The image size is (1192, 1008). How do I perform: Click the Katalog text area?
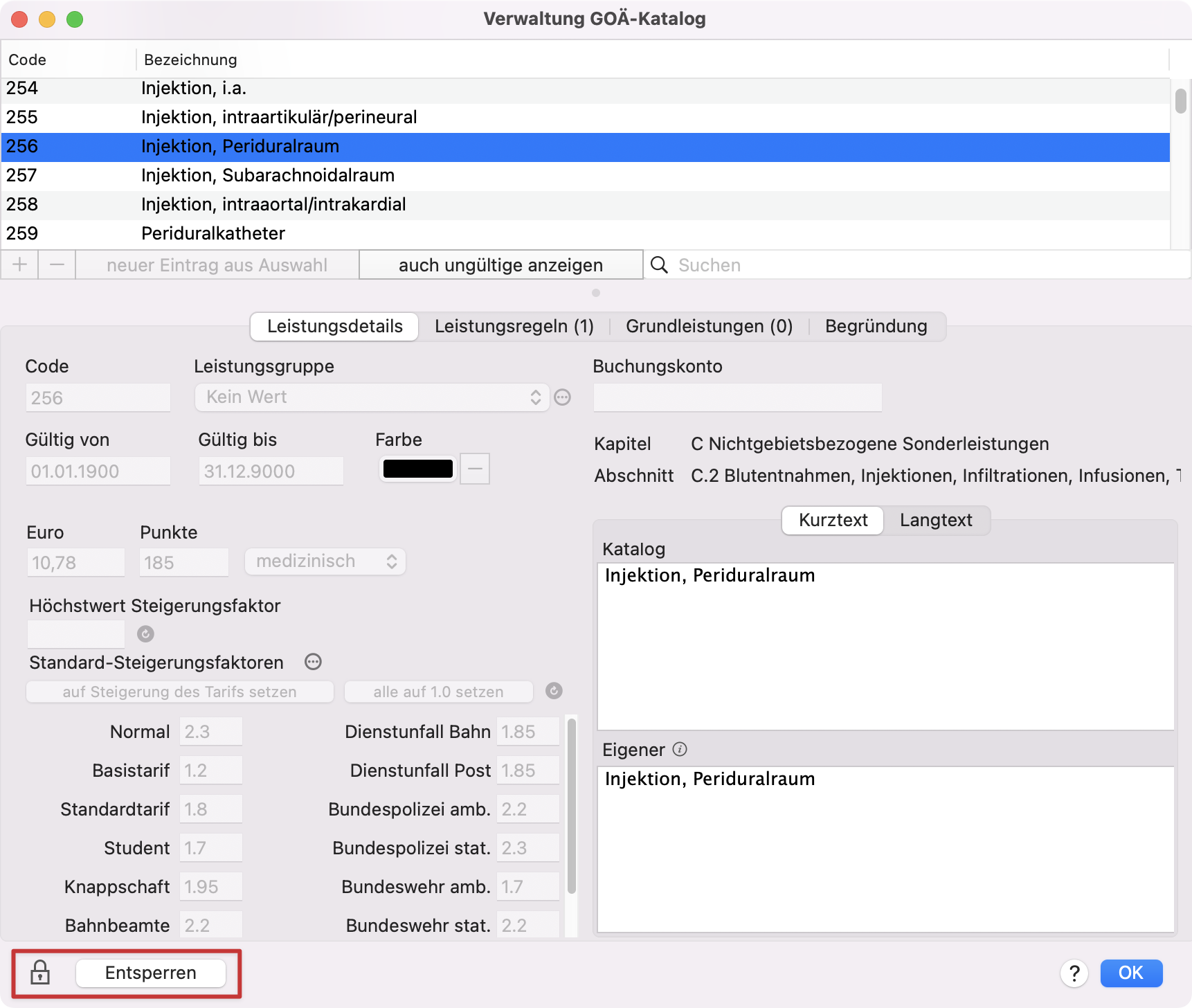pyautogui.click(x=885, y=646)
